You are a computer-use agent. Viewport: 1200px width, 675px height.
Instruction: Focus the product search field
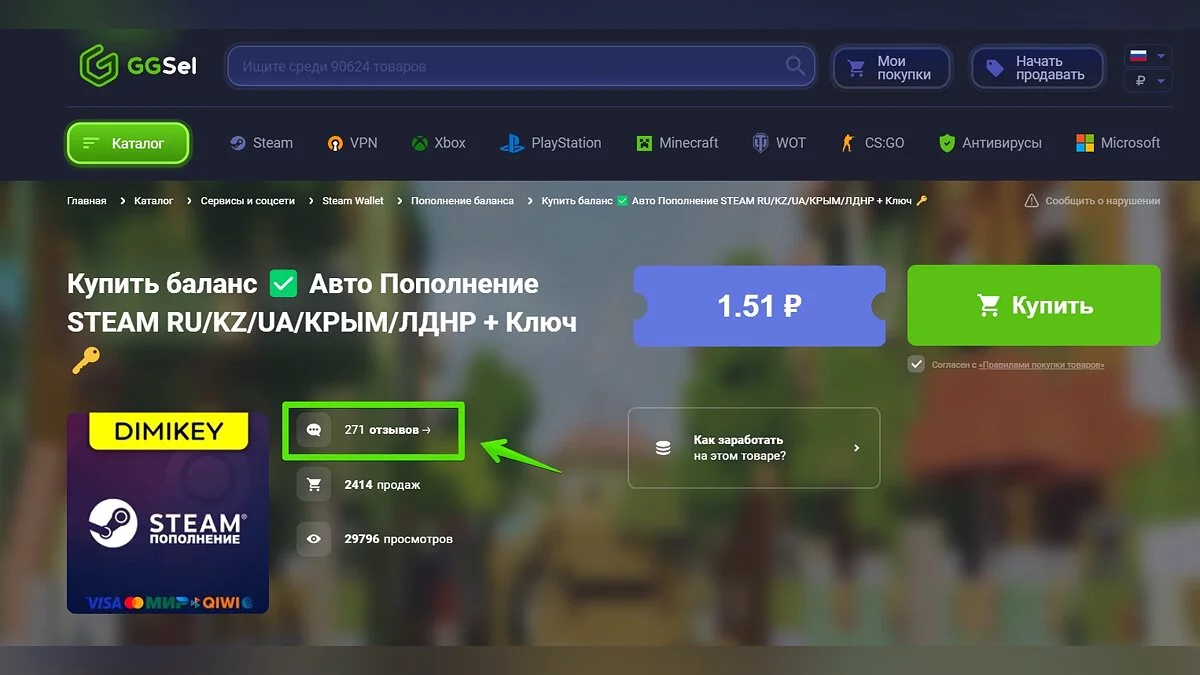click(521, 67)
